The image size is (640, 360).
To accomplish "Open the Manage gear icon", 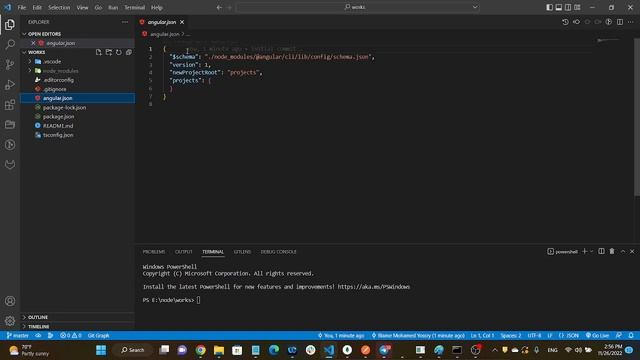I will pyautogui.click(x=10, y=321).
